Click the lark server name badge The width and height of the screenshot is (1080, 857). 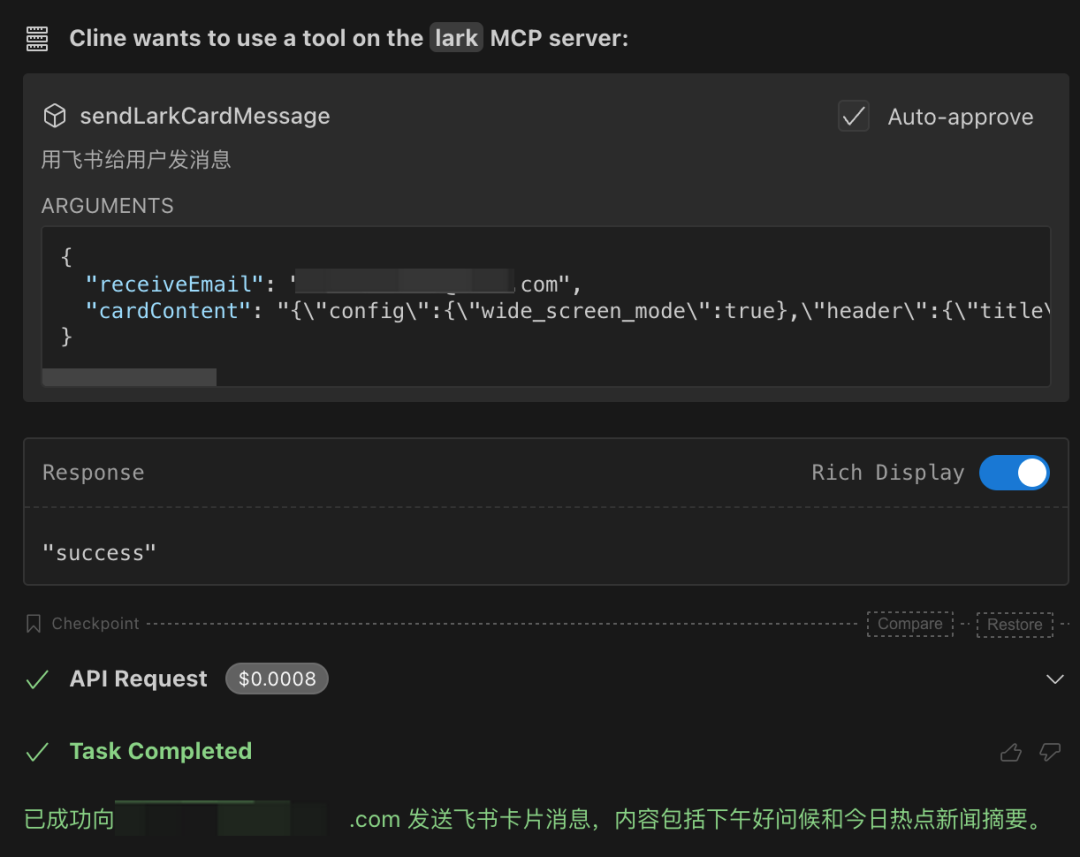(456, 38)
